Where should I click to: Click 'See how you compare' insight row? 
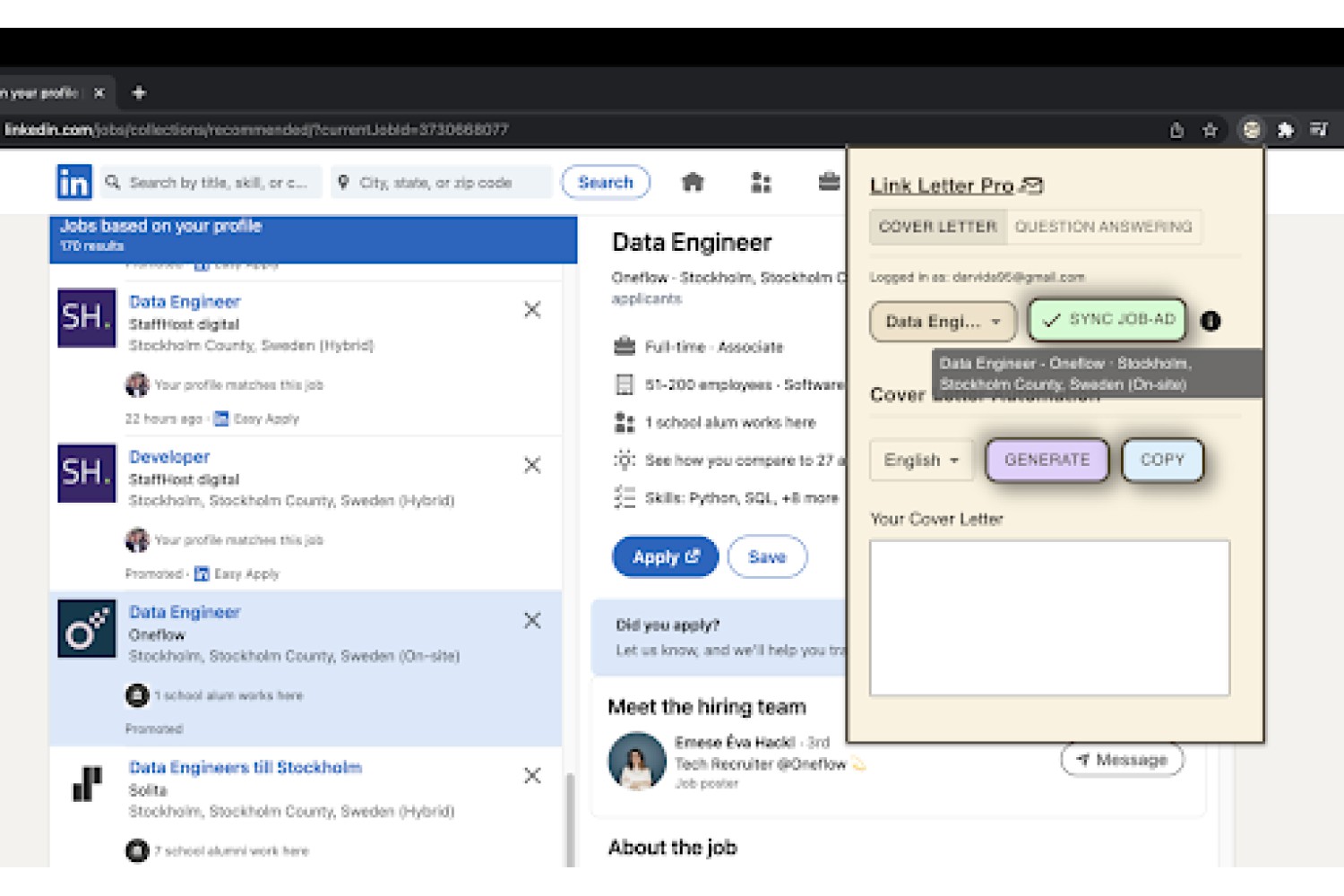pyautogui.click(x=730, y=461)
